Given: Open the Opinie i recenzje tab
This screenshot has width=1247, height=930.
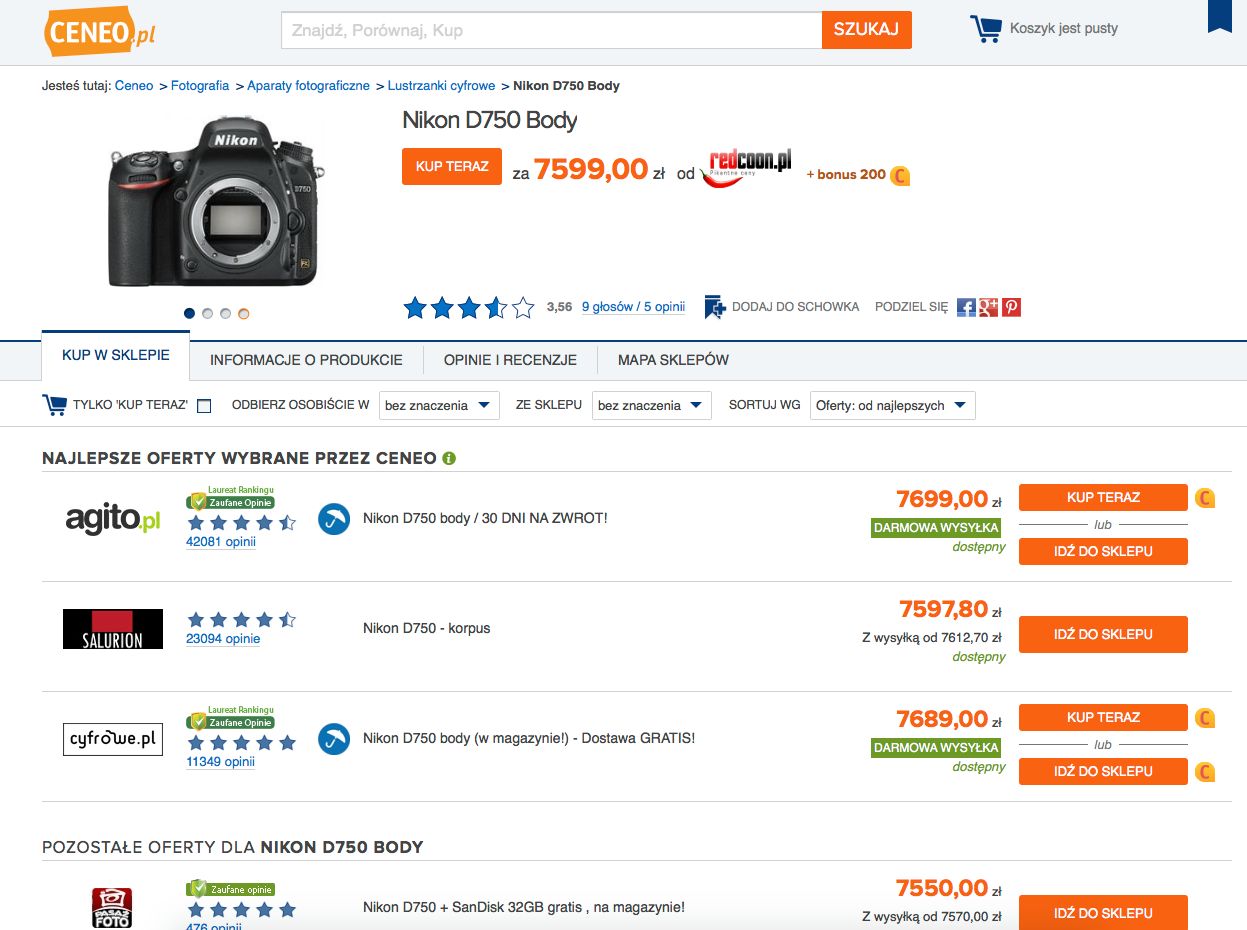Looking at the screenshot, I should (510, 360).
